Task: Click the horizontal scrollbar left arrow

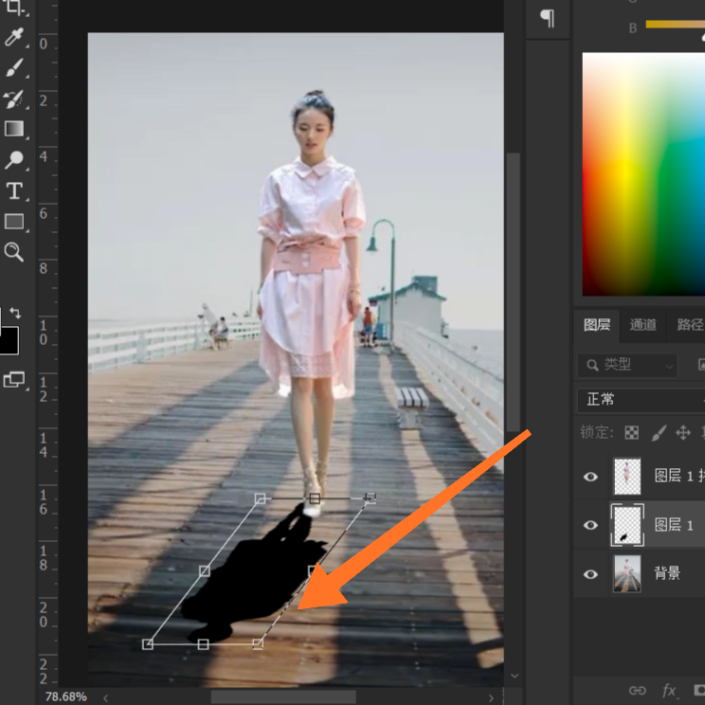Action: pos(106,698)
